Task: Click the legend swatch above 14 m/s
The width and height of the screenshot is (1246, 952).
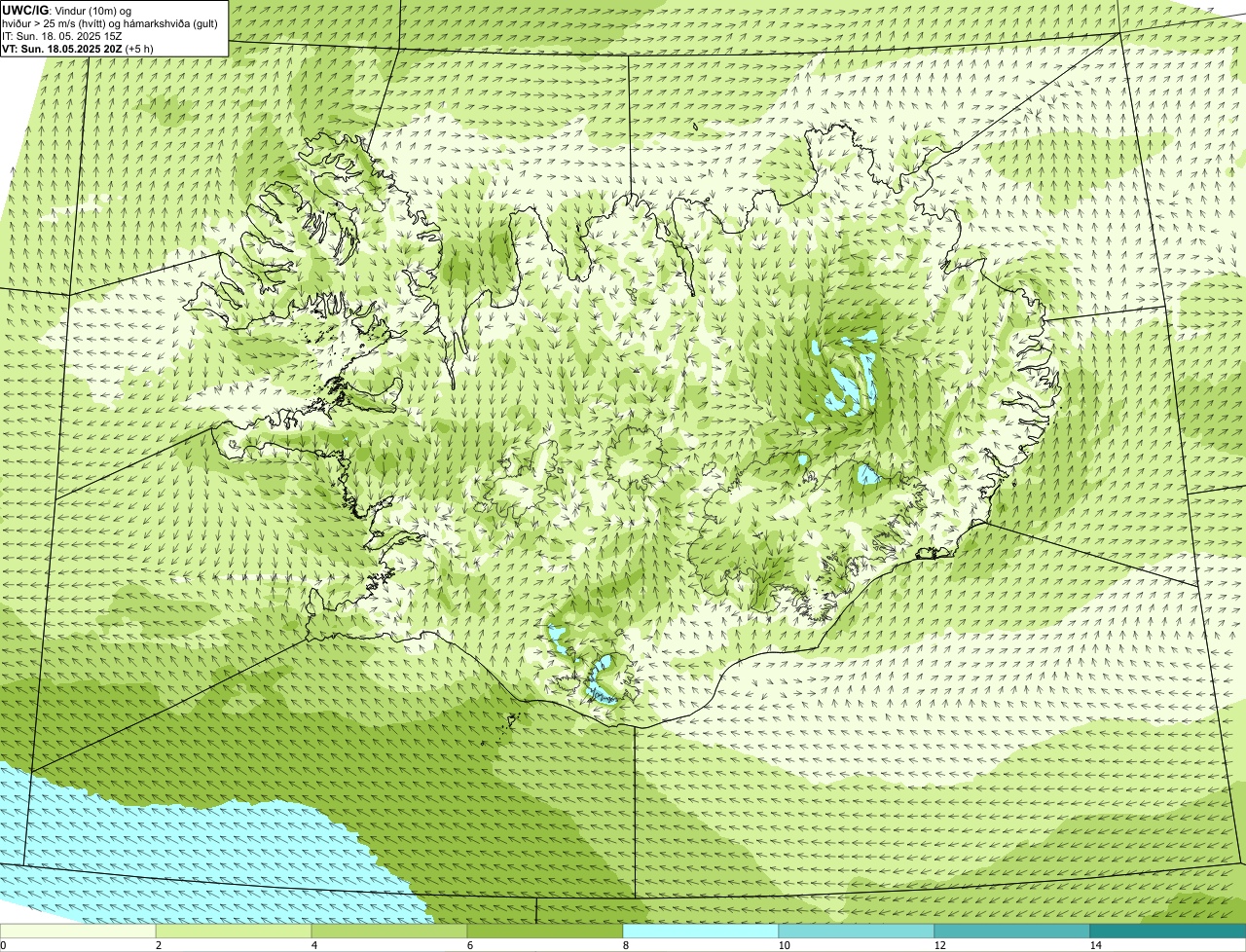Action: (x=1168, y=931)
